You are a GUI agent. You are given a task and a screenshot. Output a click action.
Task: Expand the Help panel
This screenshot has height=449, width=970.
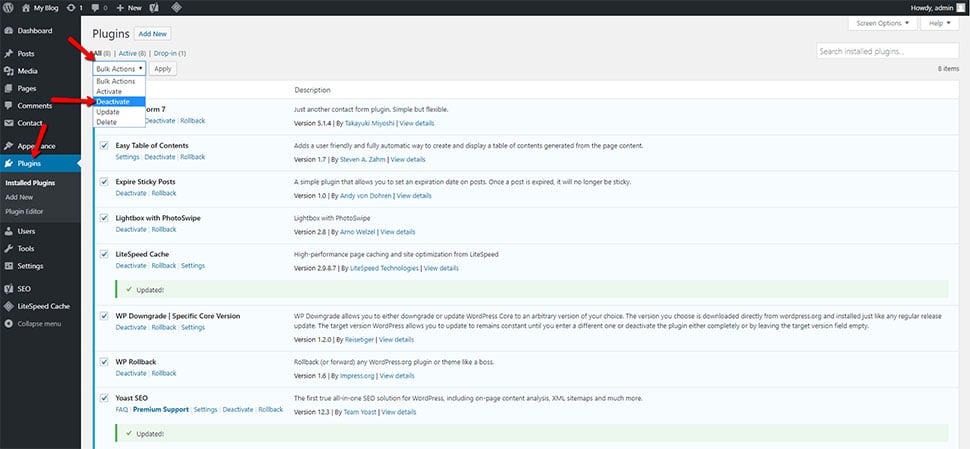click(940, 24)
